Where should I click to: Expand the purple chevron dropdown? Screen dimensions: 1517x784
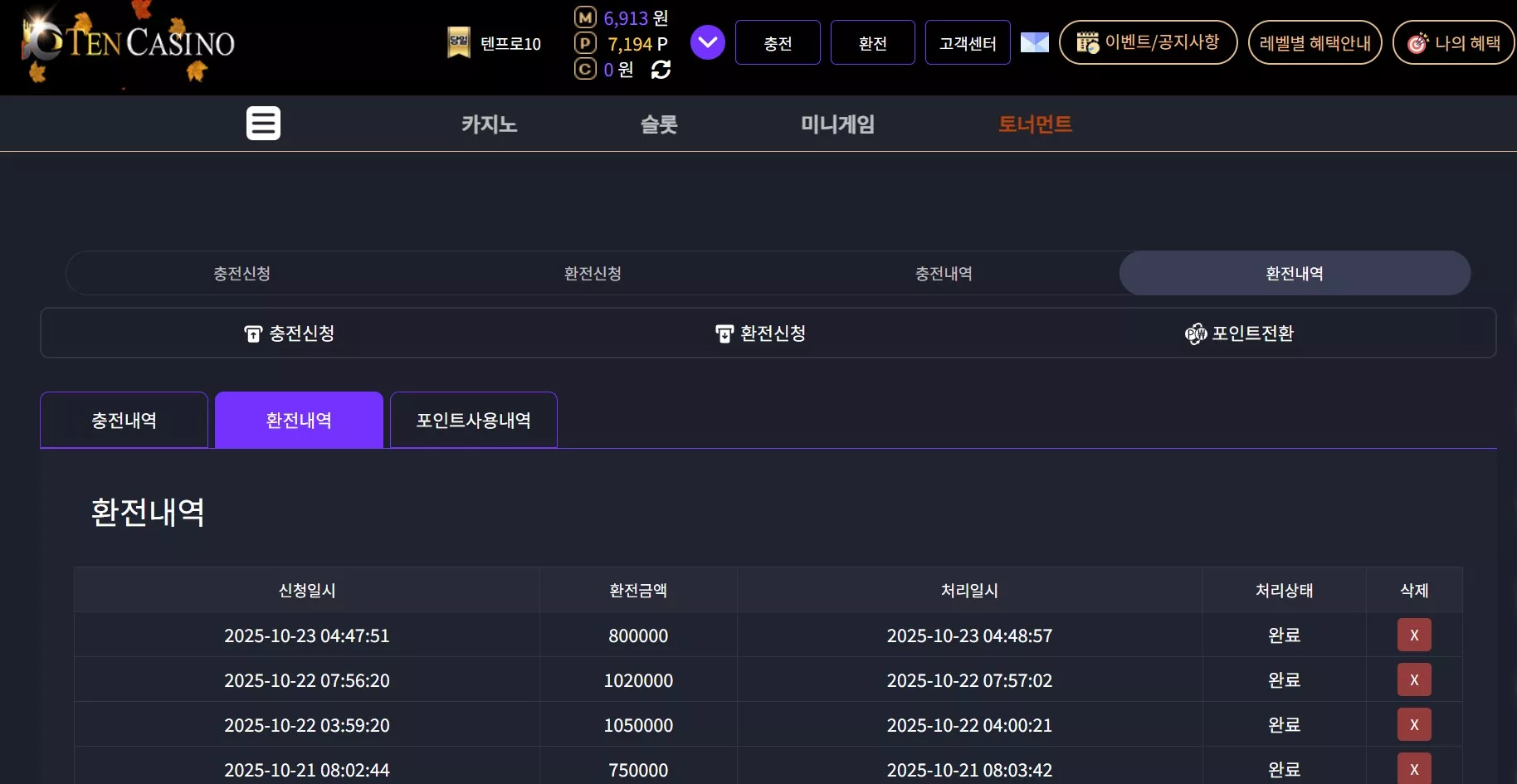[x=708, y=42]
